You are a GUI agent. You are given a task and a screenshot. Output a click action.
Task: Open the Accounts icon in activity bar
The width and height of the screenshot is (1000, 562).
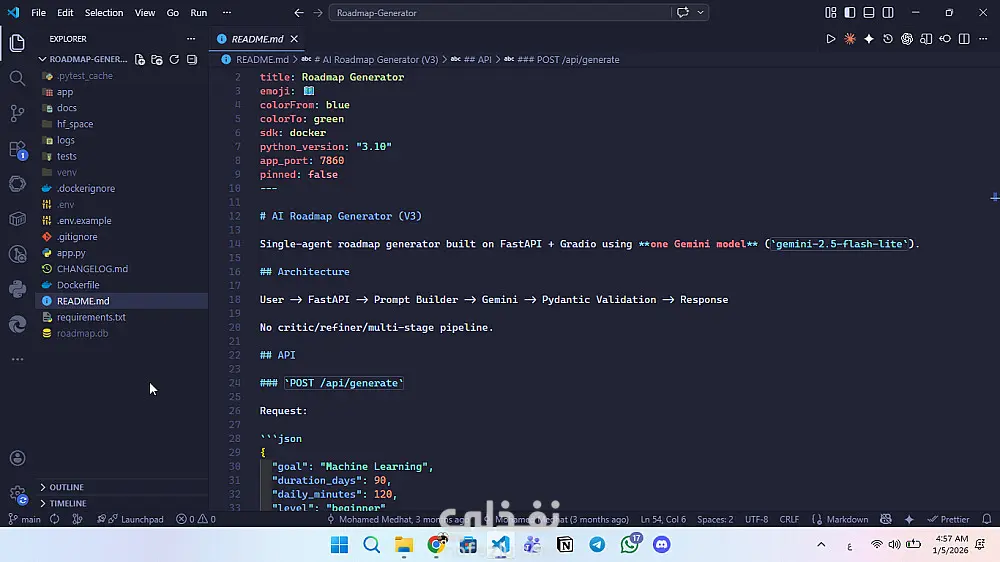tap(17, 458)
